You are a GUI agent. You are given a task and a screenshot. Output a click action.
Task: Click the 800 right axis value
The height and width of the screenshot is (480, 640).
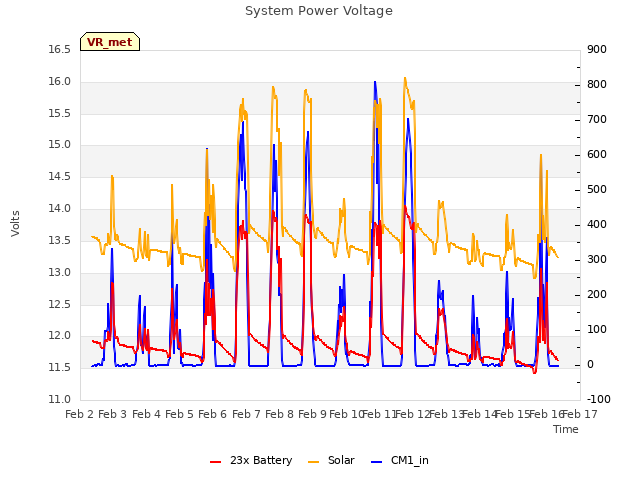click(597, 84)
